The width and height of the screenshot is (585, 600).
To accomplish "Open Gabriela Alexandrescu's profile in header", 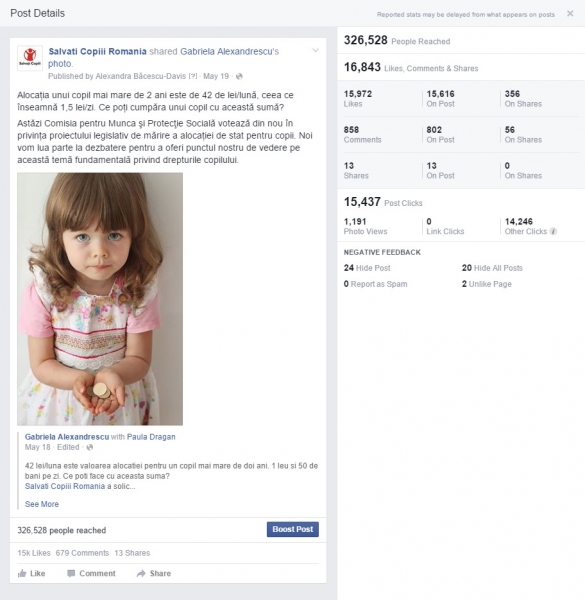I will click(x=230, y=51).
